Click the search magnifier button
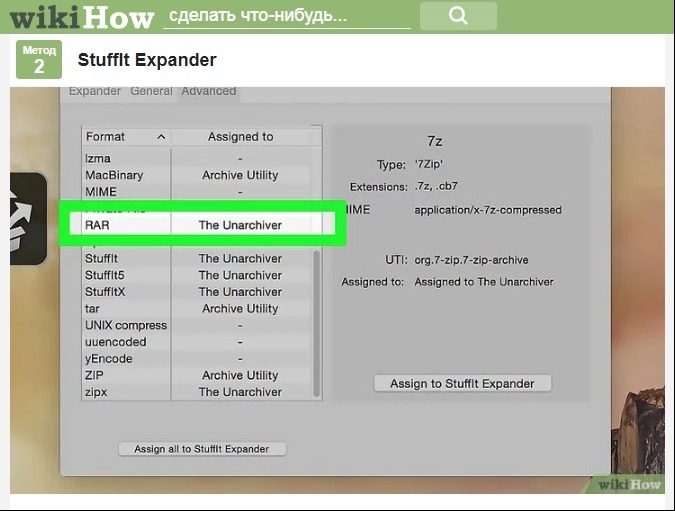Image resolution: width=675 pixels, height=511 pixels. 458,16
